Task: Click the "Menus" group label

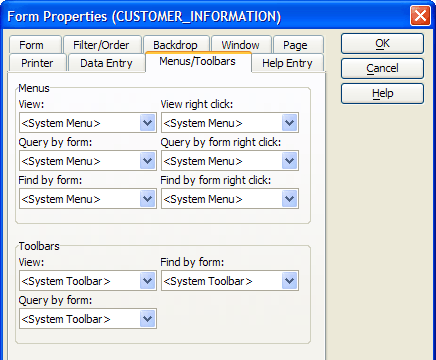Action: (34, 88)
